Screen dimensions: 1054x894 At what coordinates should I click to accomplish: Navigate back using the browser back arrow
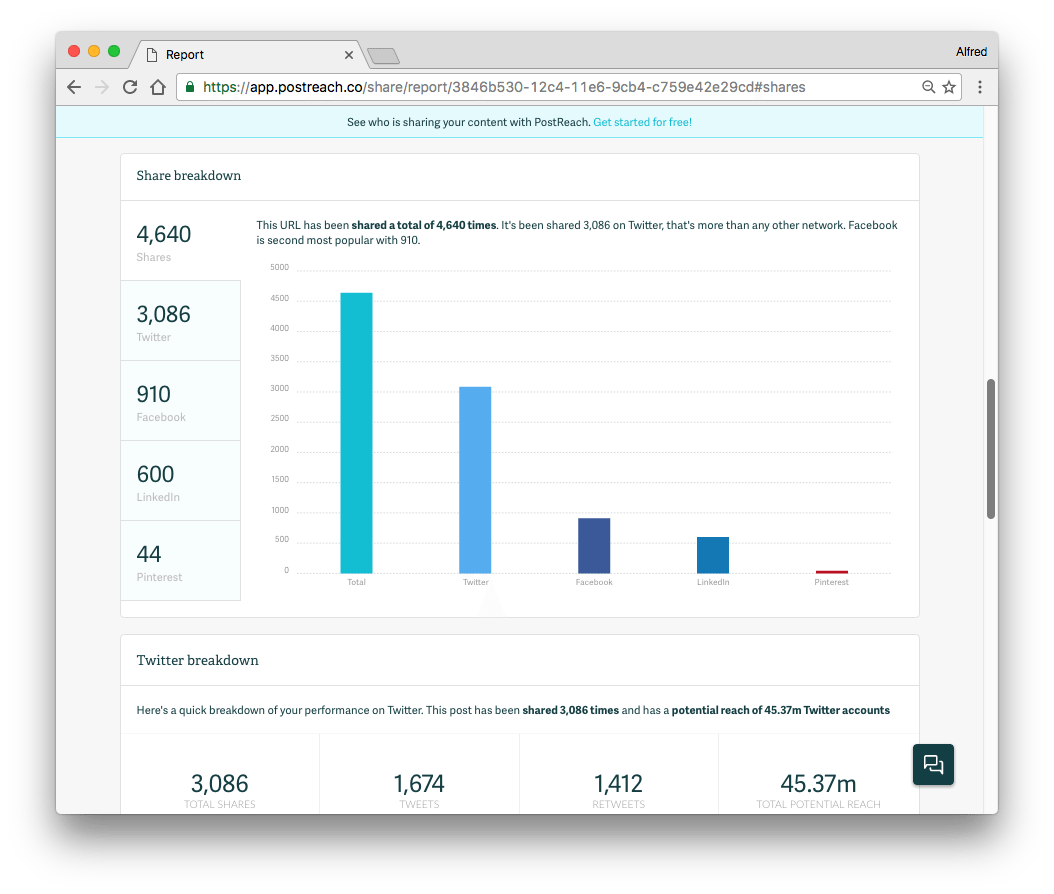coord(73,86)
